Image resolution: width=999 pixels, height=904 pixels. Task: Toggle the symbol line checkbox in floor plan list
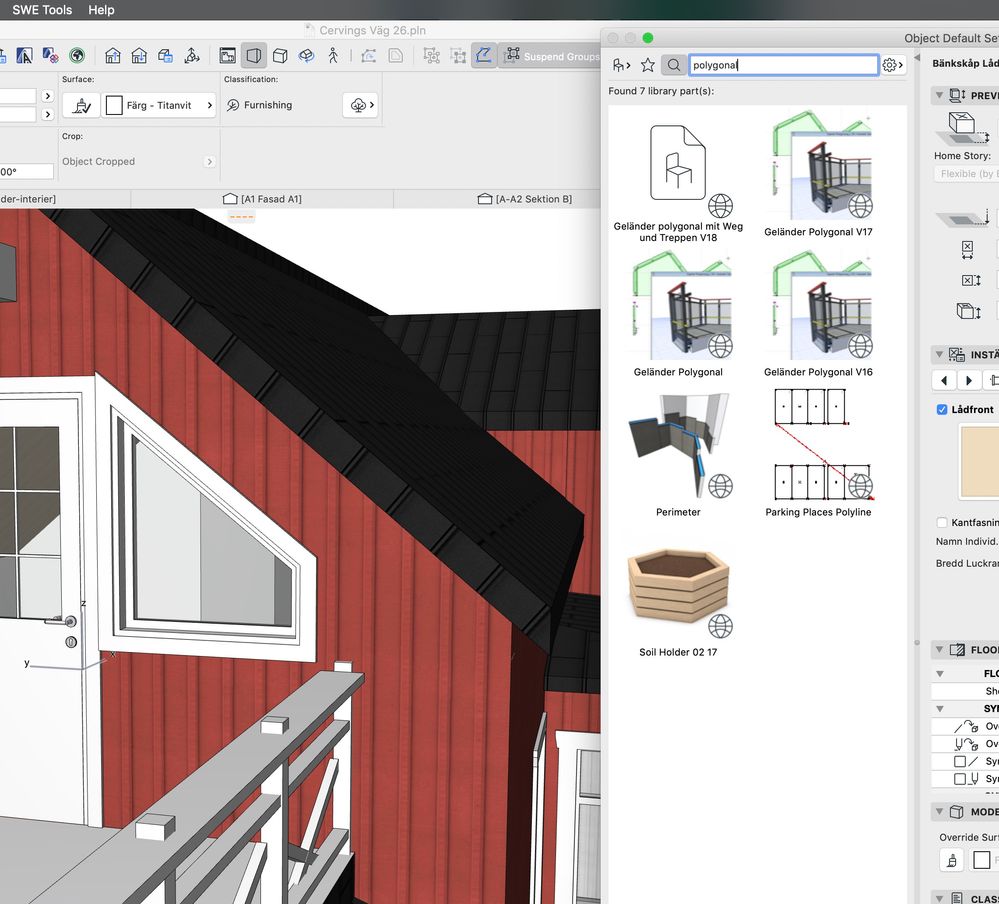point(960,762)
